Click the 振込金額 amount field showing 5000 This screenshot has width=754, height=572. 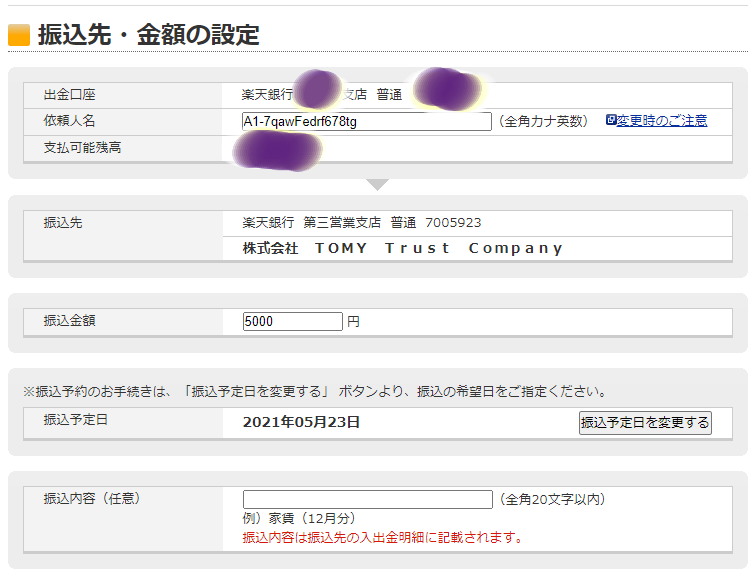tap(292, 321)
